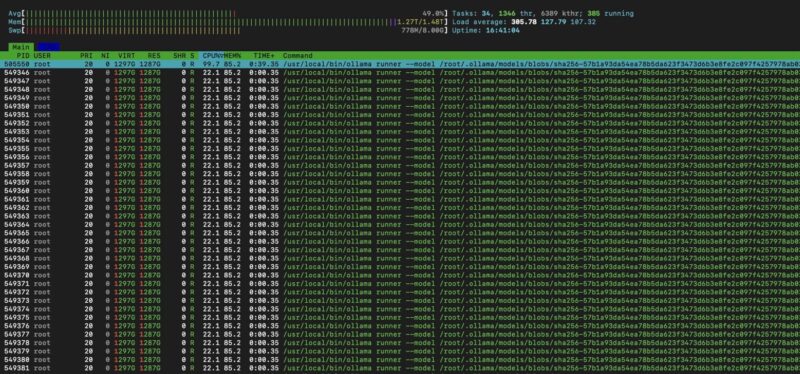Select the highlighted process row 505550
The image size is (800, 374).
pos(400,64)
